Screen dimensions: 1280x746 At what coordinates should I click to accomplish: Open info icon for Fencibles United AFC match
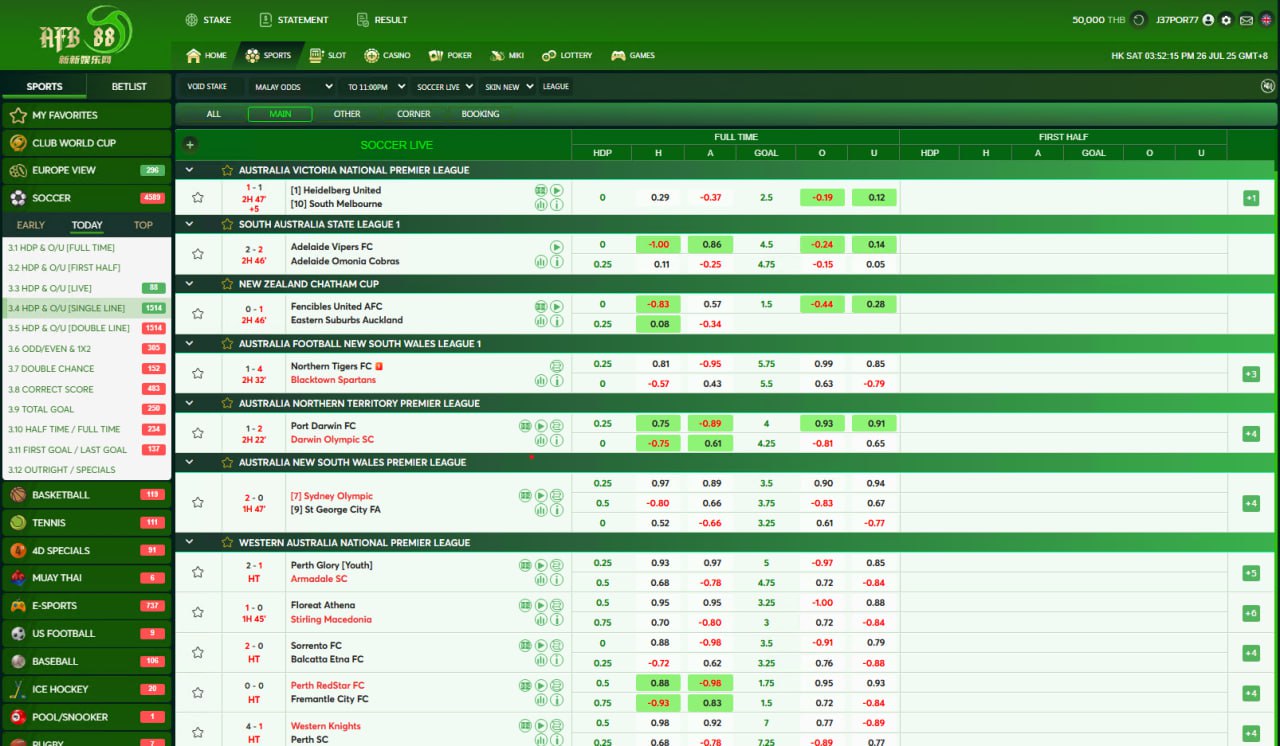click(x=557, y=321)
